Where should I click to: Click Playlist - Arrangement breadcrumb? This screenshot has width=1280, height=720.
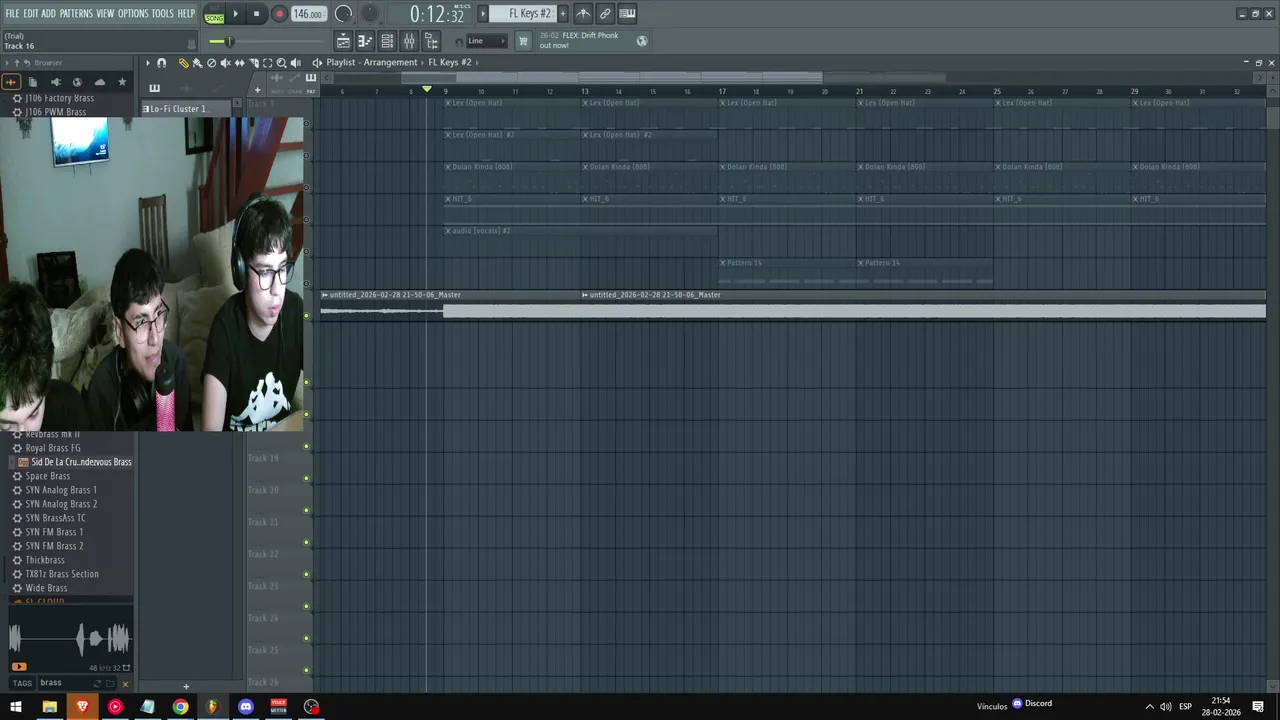(371, 62)
